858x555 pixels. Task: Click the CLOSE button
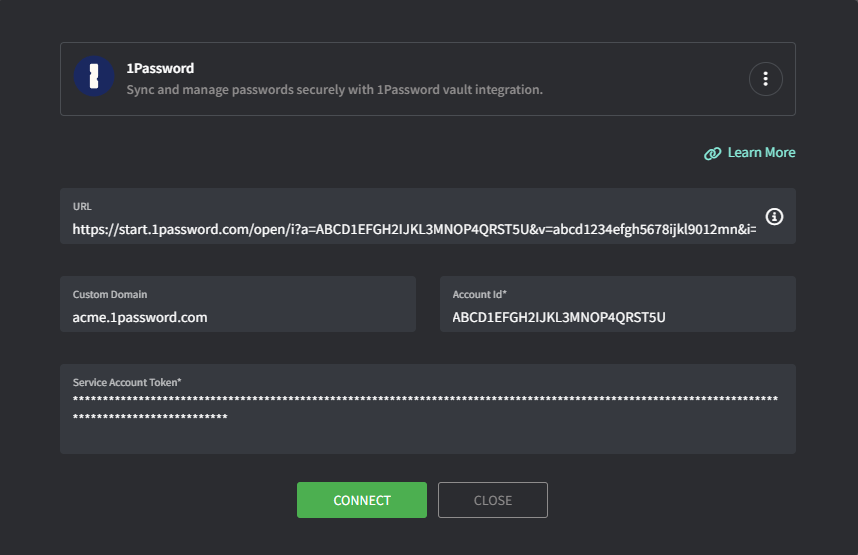(x=492, y=500)
